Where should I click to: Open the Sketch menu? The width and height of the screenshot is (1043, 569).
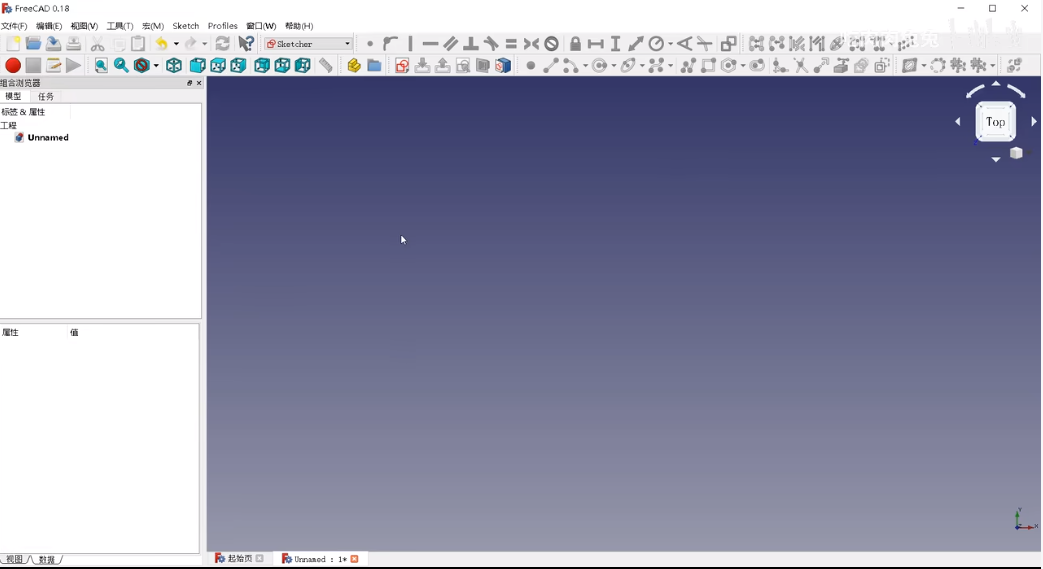[186, 26]
